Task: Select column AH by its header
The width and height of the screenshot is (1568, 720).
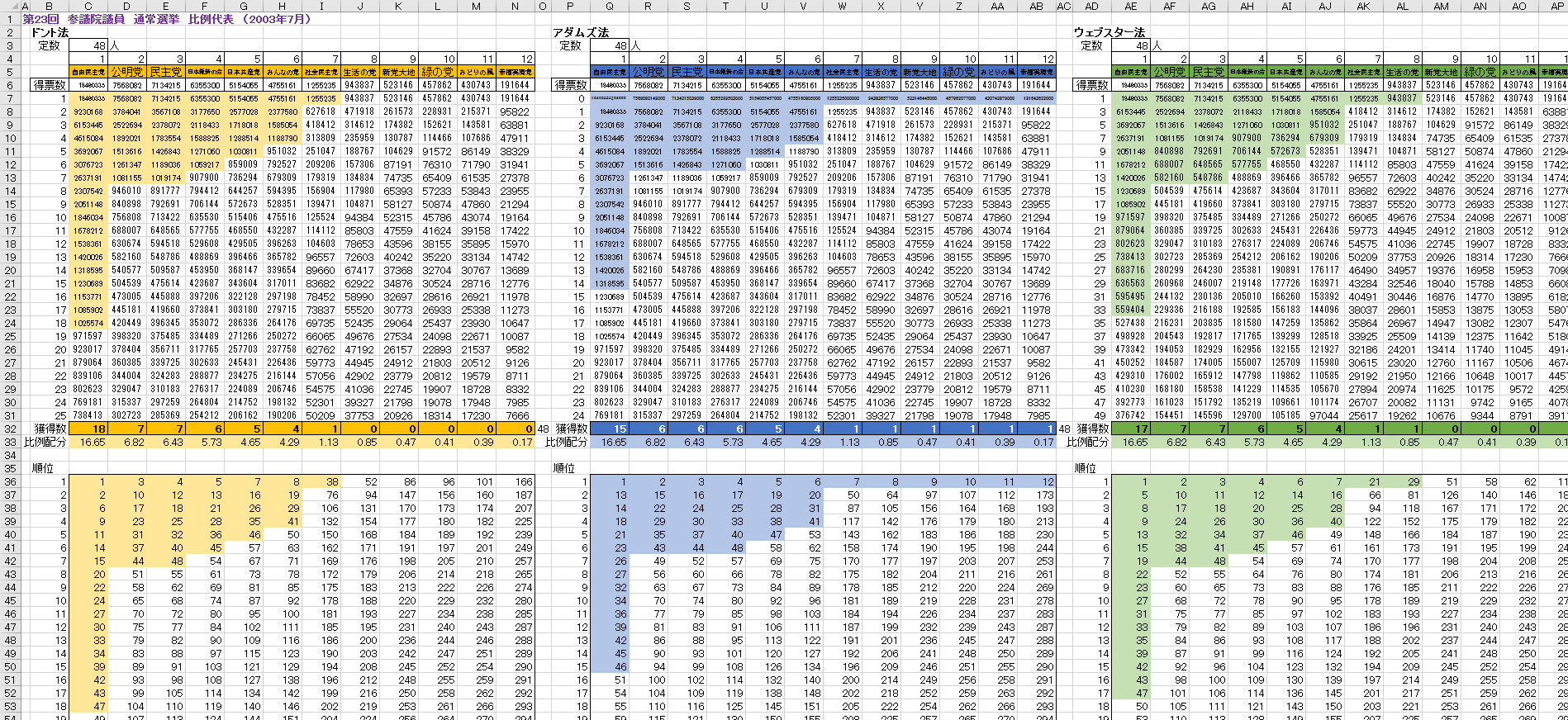Action: pyautogui.click(x=1247, y=6)
